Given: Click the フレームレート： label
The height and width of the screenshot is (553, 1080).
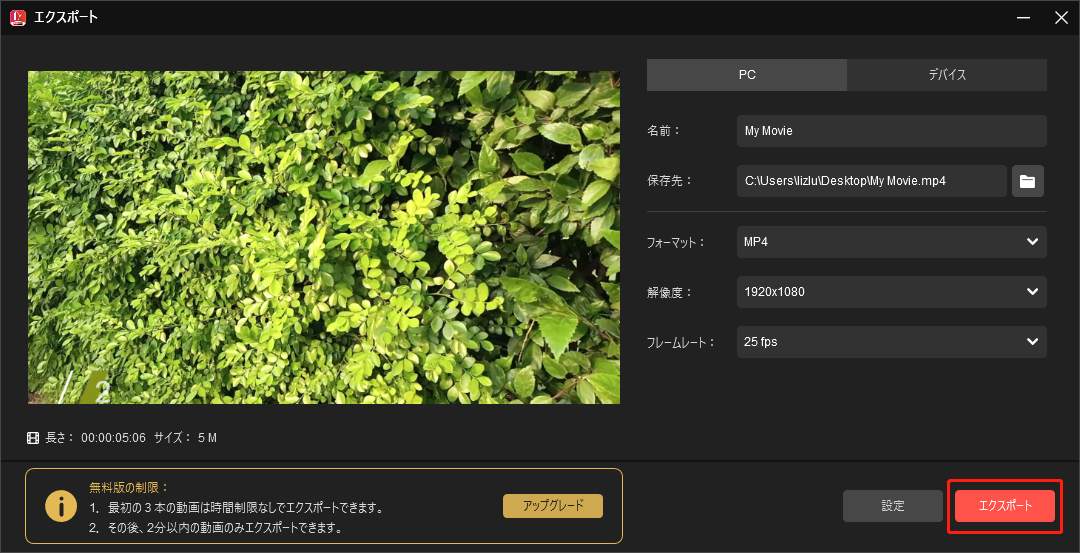Looking at the screenshot, I should (681, 342).
